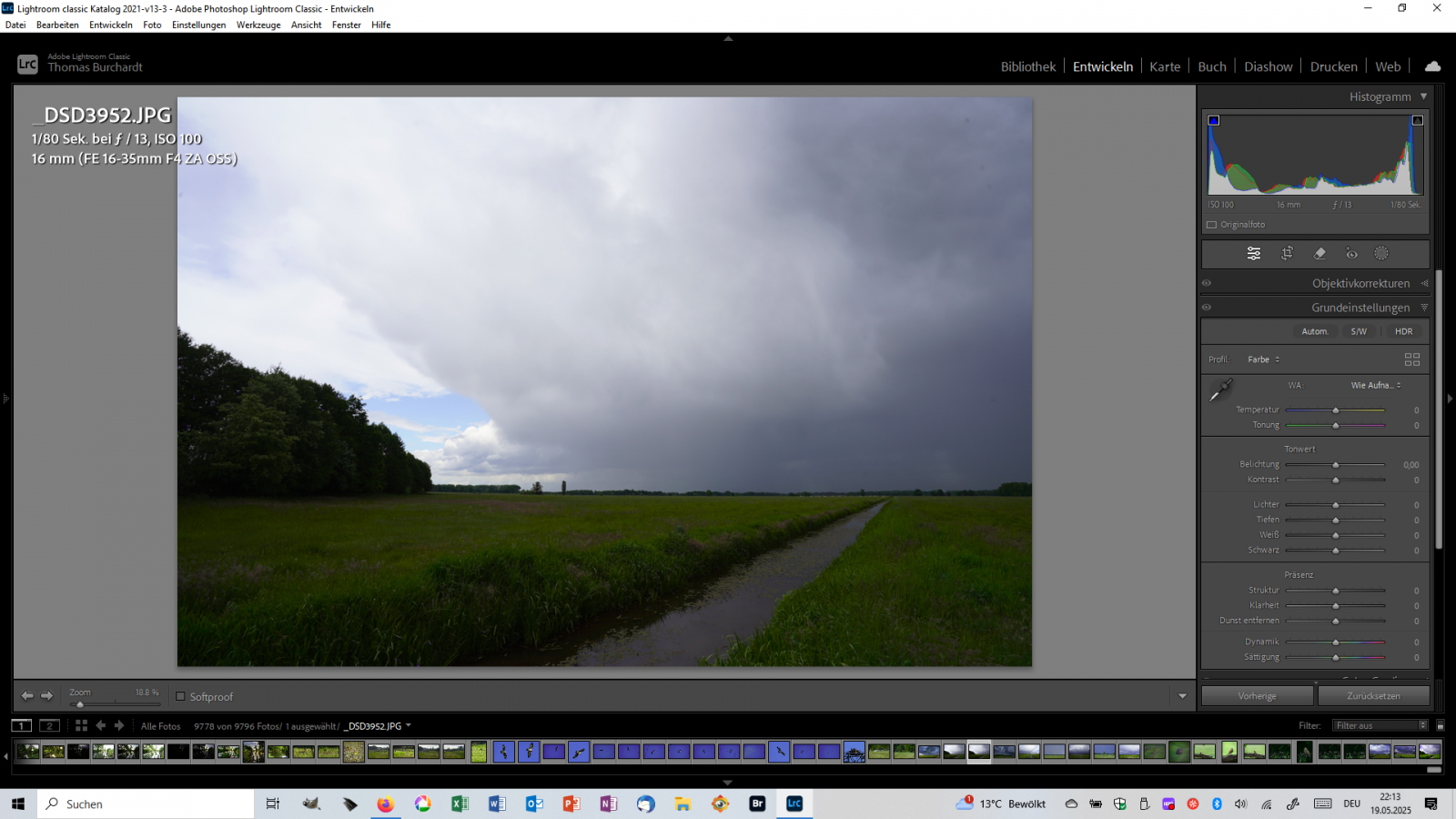The width and height of the screenshot is (1456, 819).
Task: Open the Red Eye correction tool
Action: coord(1351,254)
